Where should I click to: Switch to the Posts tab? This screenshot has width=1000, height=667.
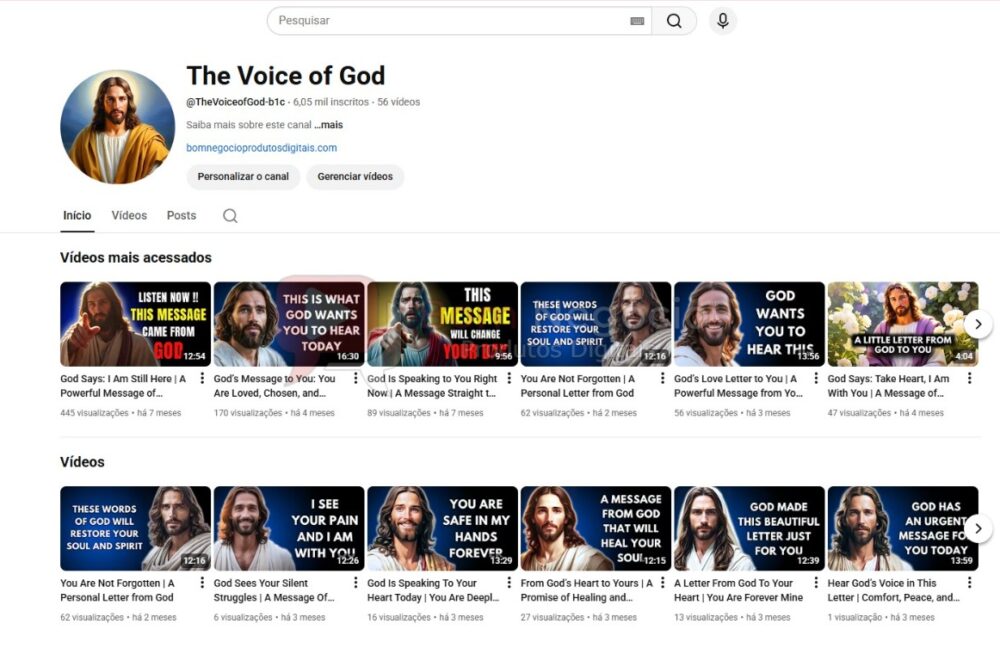[181, 215]
